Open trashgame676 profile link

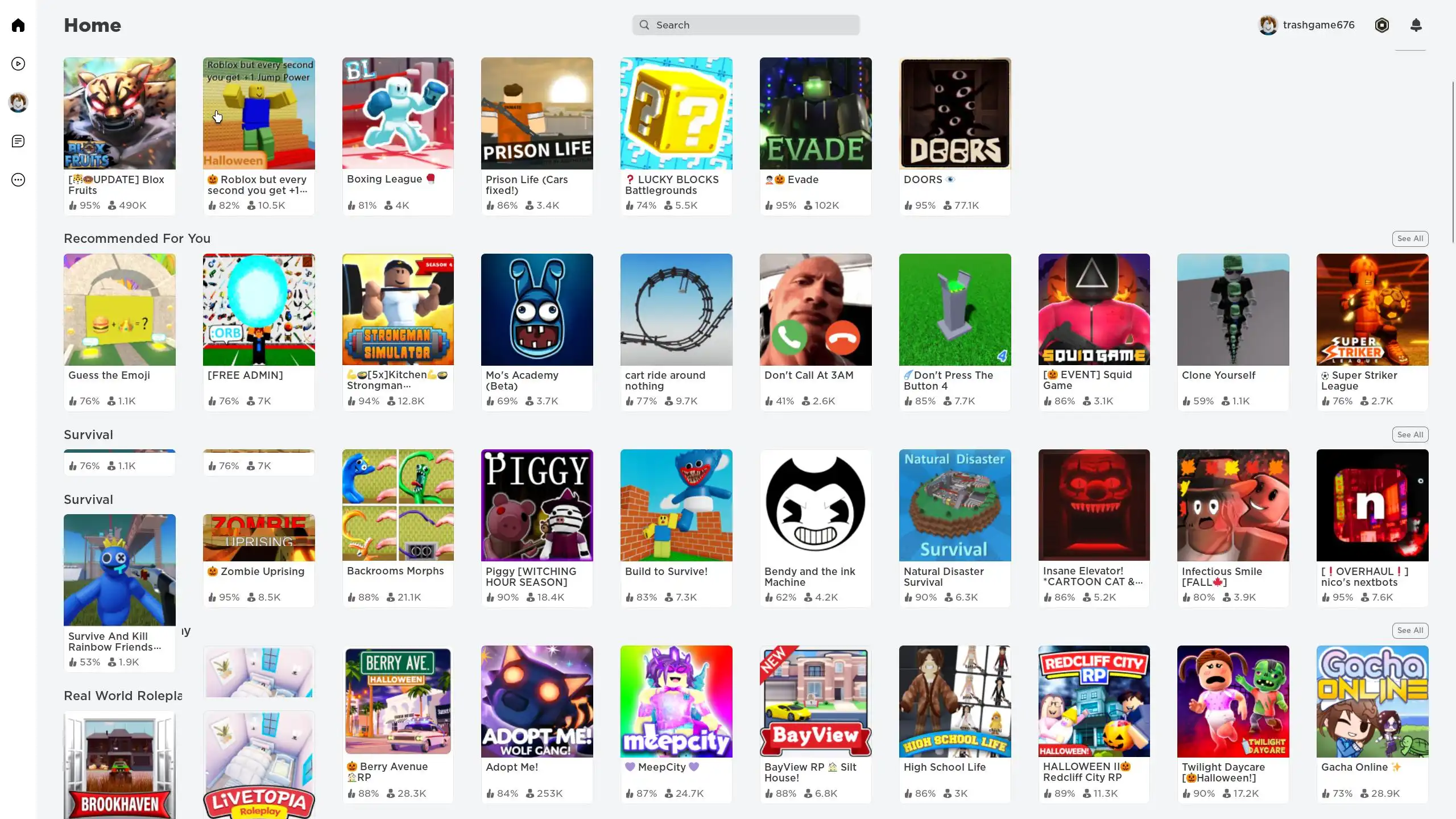pos(1306,25)
